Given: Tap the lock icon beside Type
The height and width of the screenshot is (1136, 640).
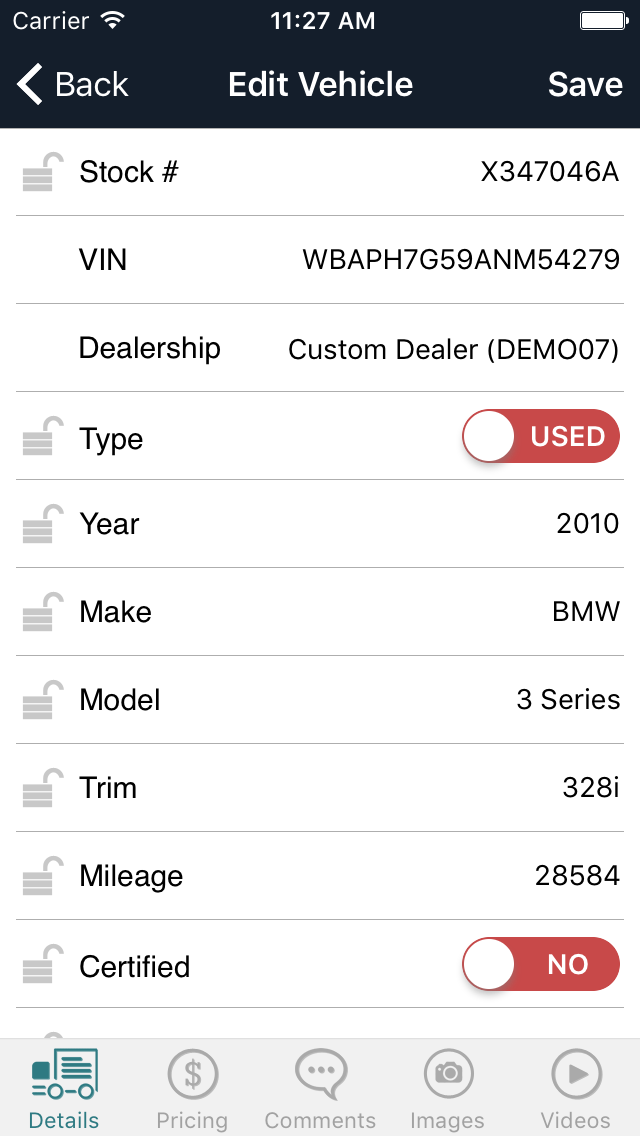Looking at the screenshot, I should (42, 437).
